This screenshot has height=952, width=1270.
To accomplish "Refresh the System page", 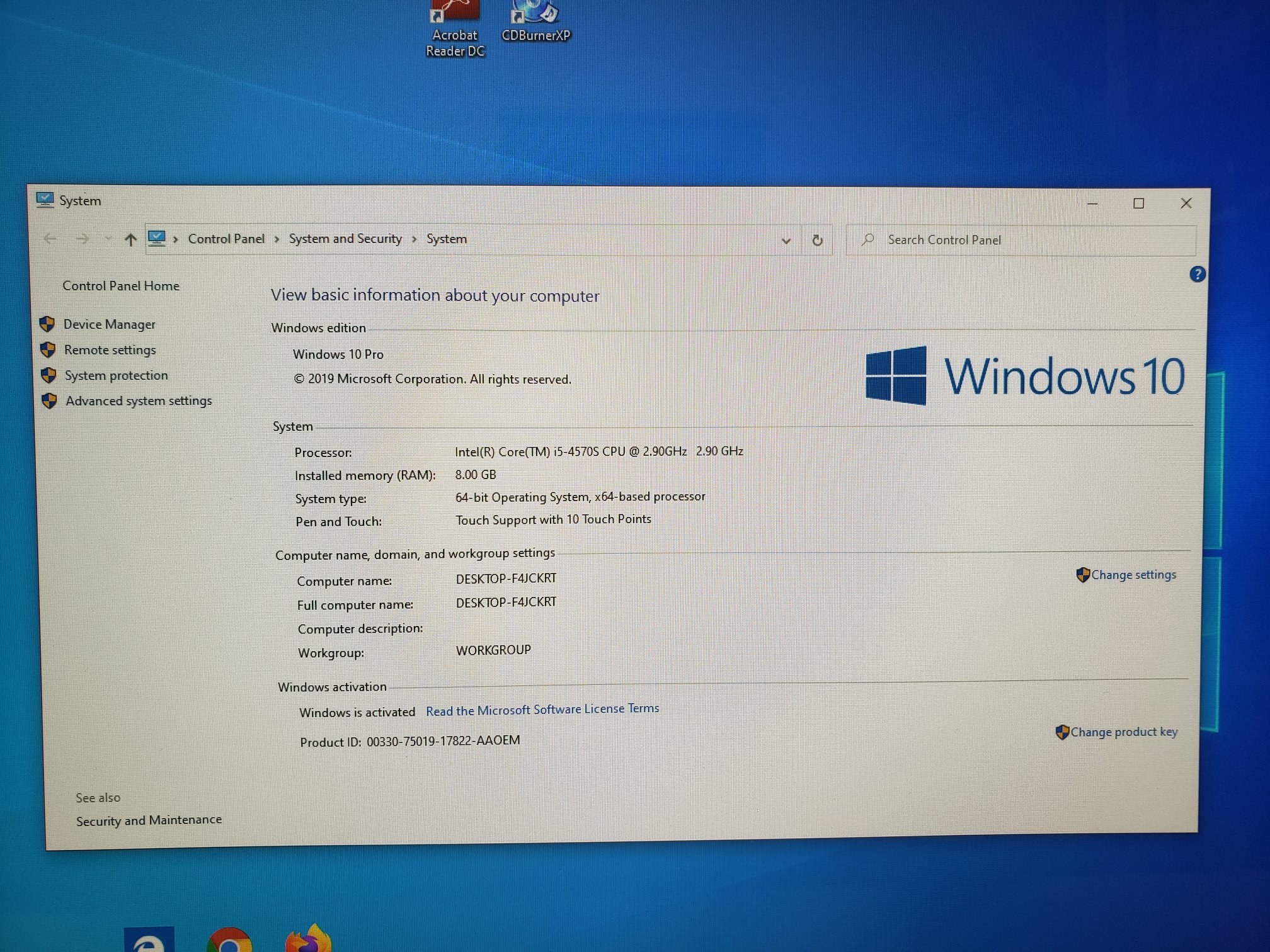I will tap(817, 240).
